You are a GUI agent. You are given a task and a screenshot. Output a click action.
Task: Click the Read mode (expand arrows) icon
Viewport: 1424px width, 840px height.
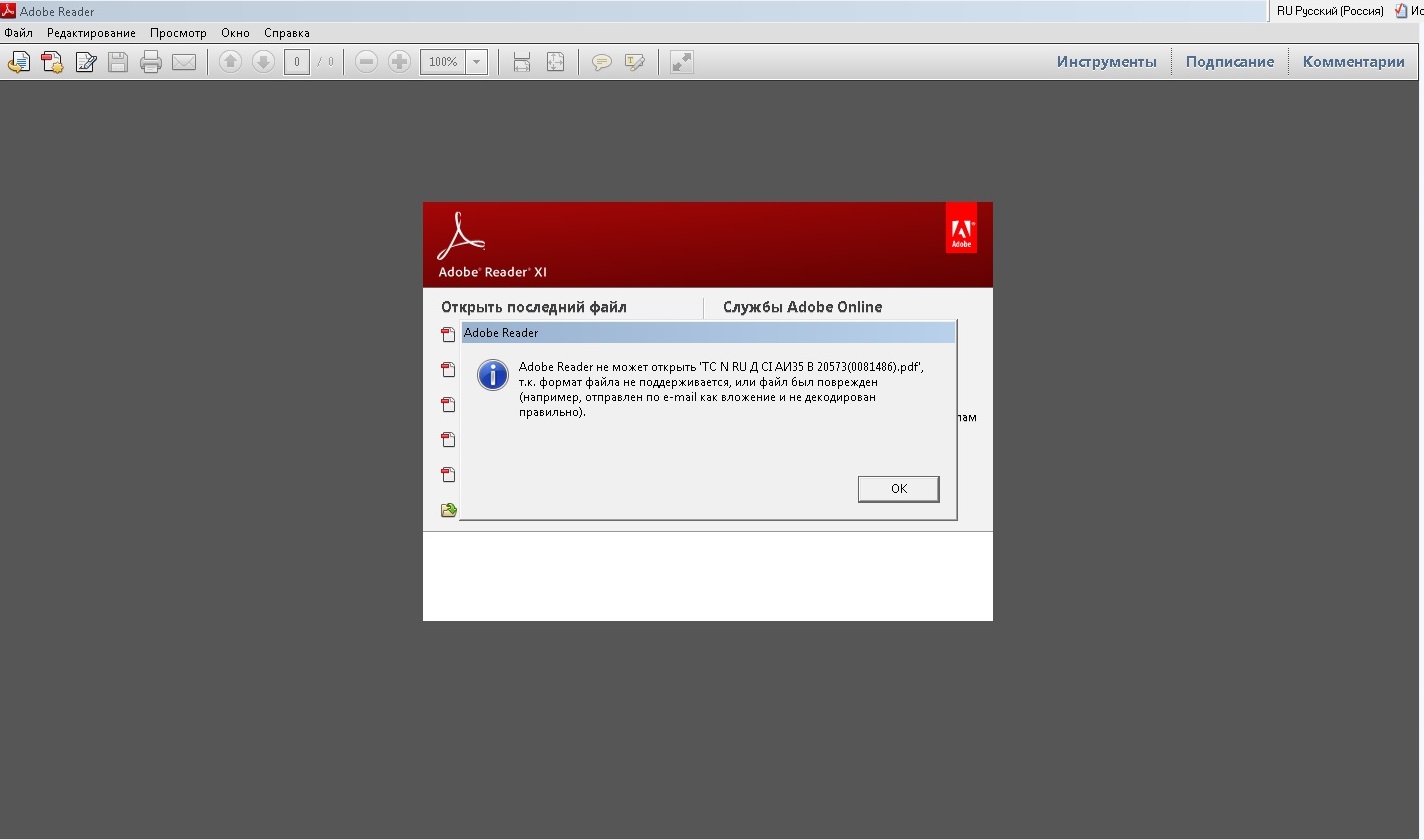point(682,62)
